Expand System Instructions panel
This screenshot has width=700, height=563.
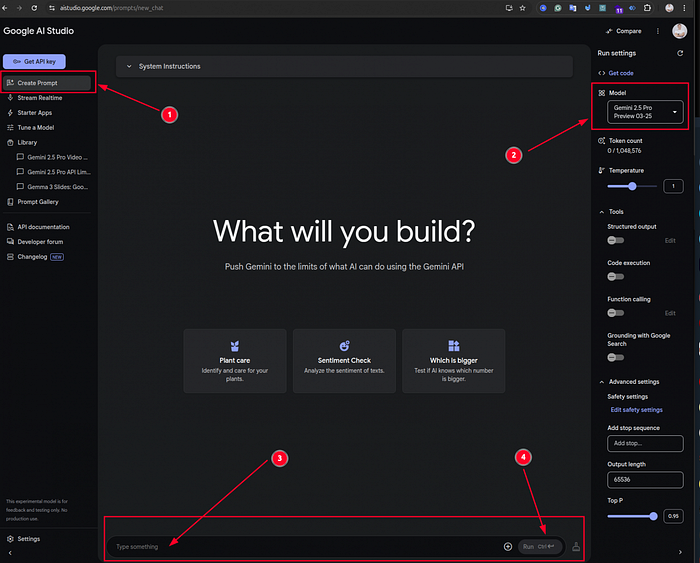coord(344,67)
